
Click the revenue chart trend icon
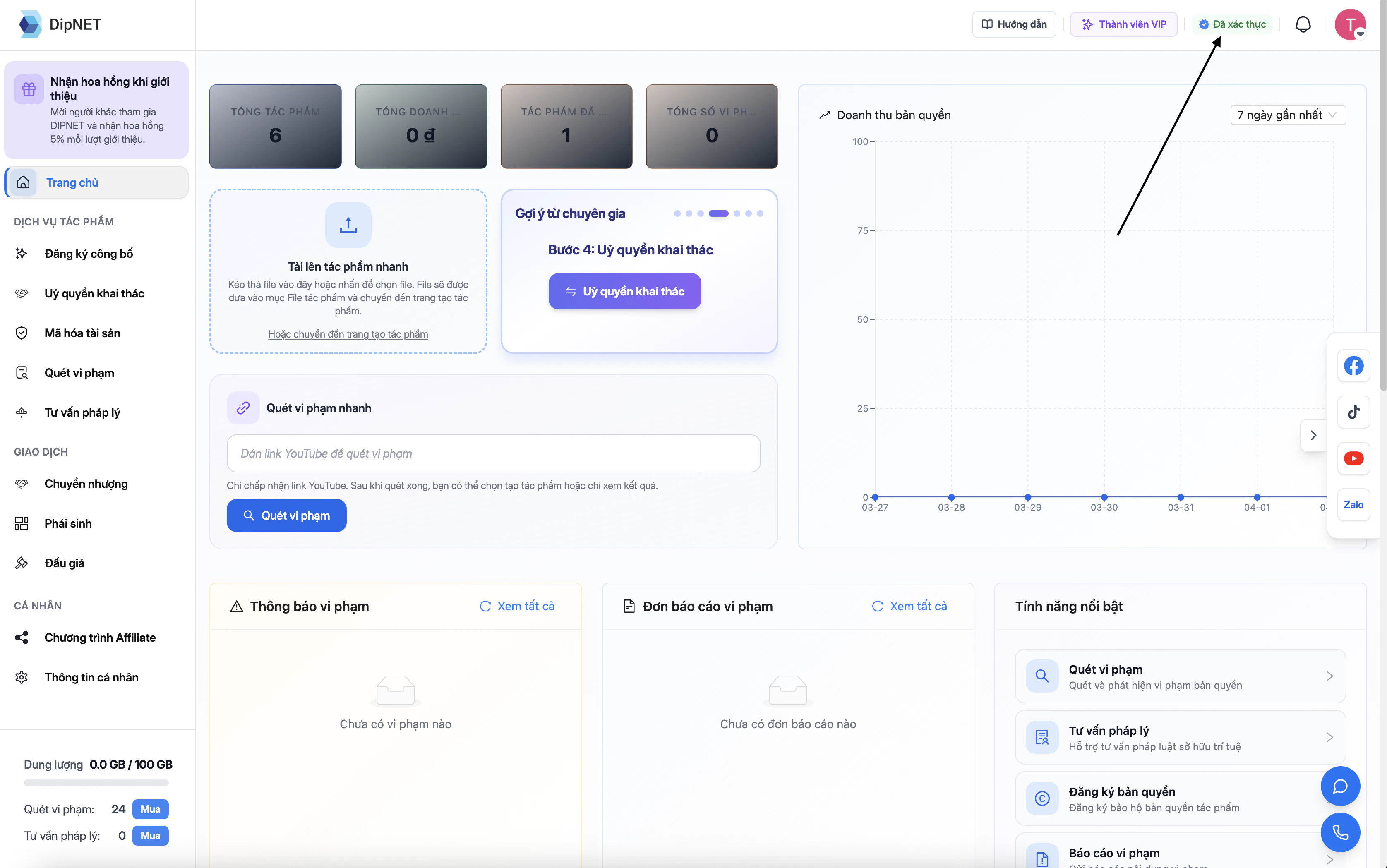pos(825,115)
